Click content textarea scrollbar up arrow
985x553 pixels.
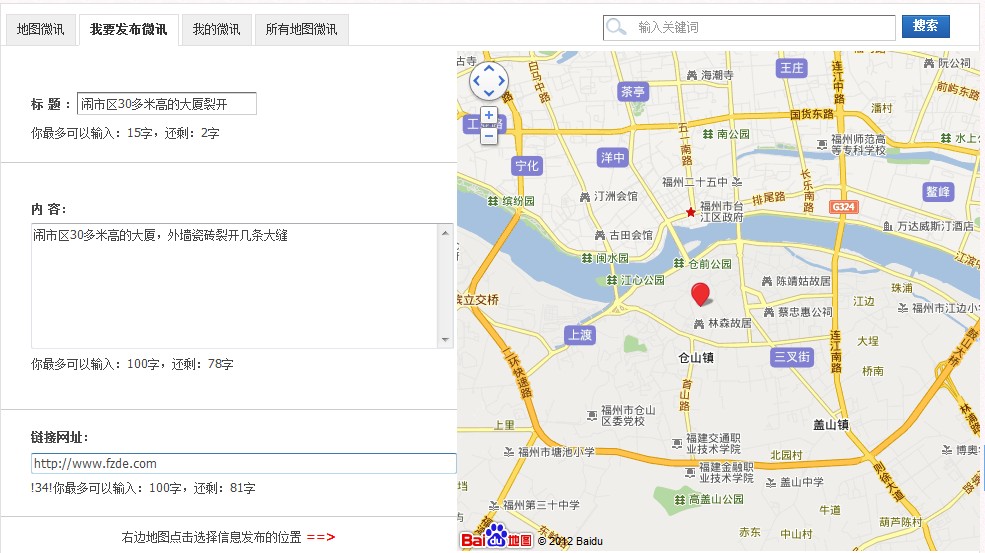445,233
